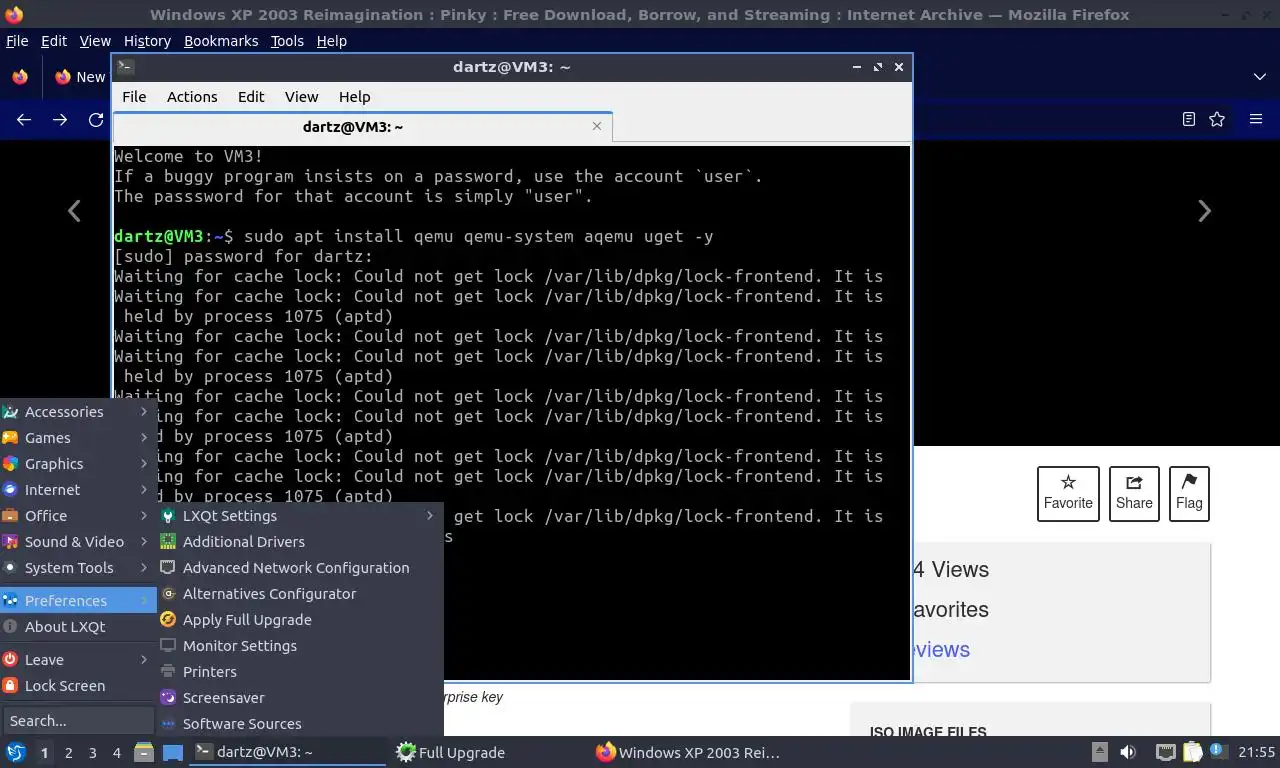Screen dimensions: 1280x768
Task: Click the start menu Search field
Action: [78, 721]
